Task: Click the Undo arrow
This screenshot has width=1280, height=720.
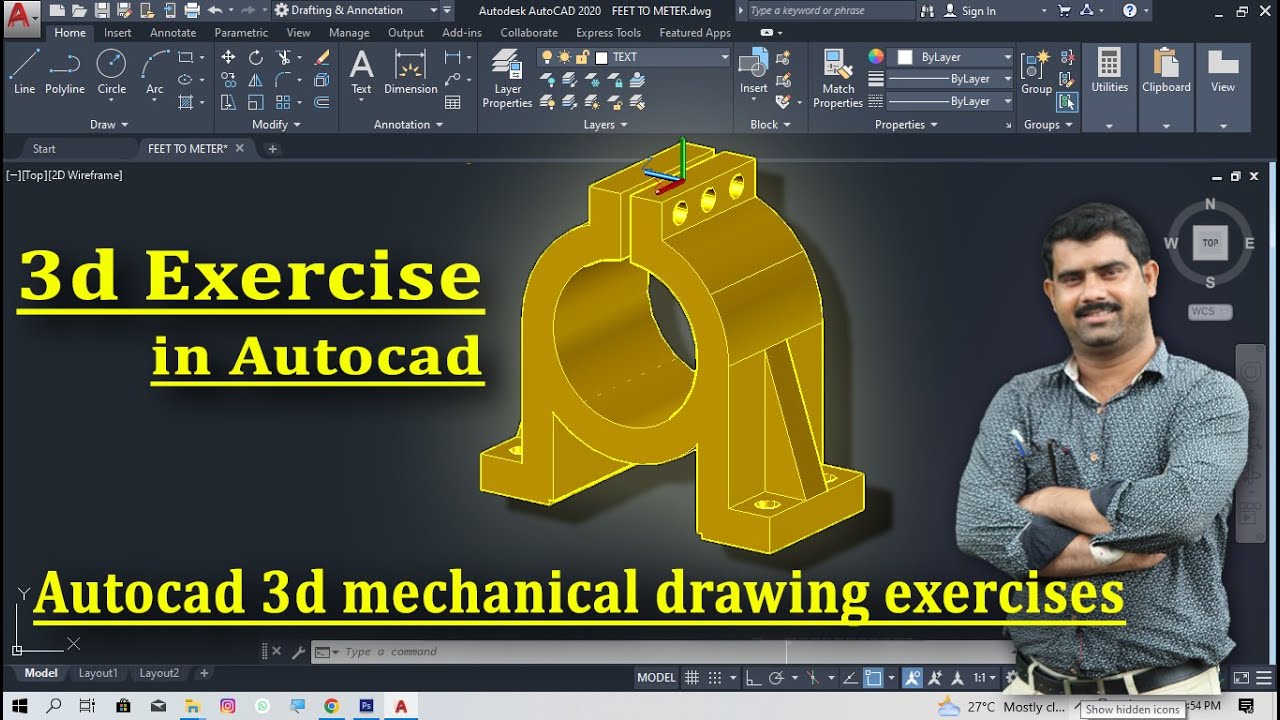Action: click(215, 10)
